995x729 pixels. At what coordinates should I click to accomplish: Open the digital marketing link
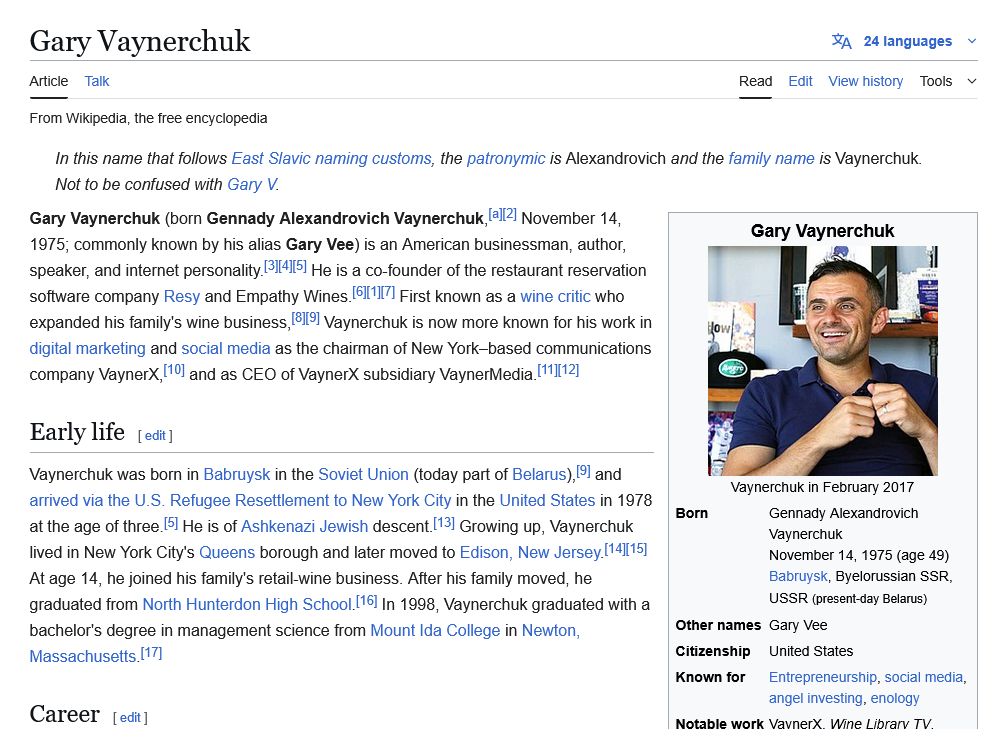pos(88,348)
